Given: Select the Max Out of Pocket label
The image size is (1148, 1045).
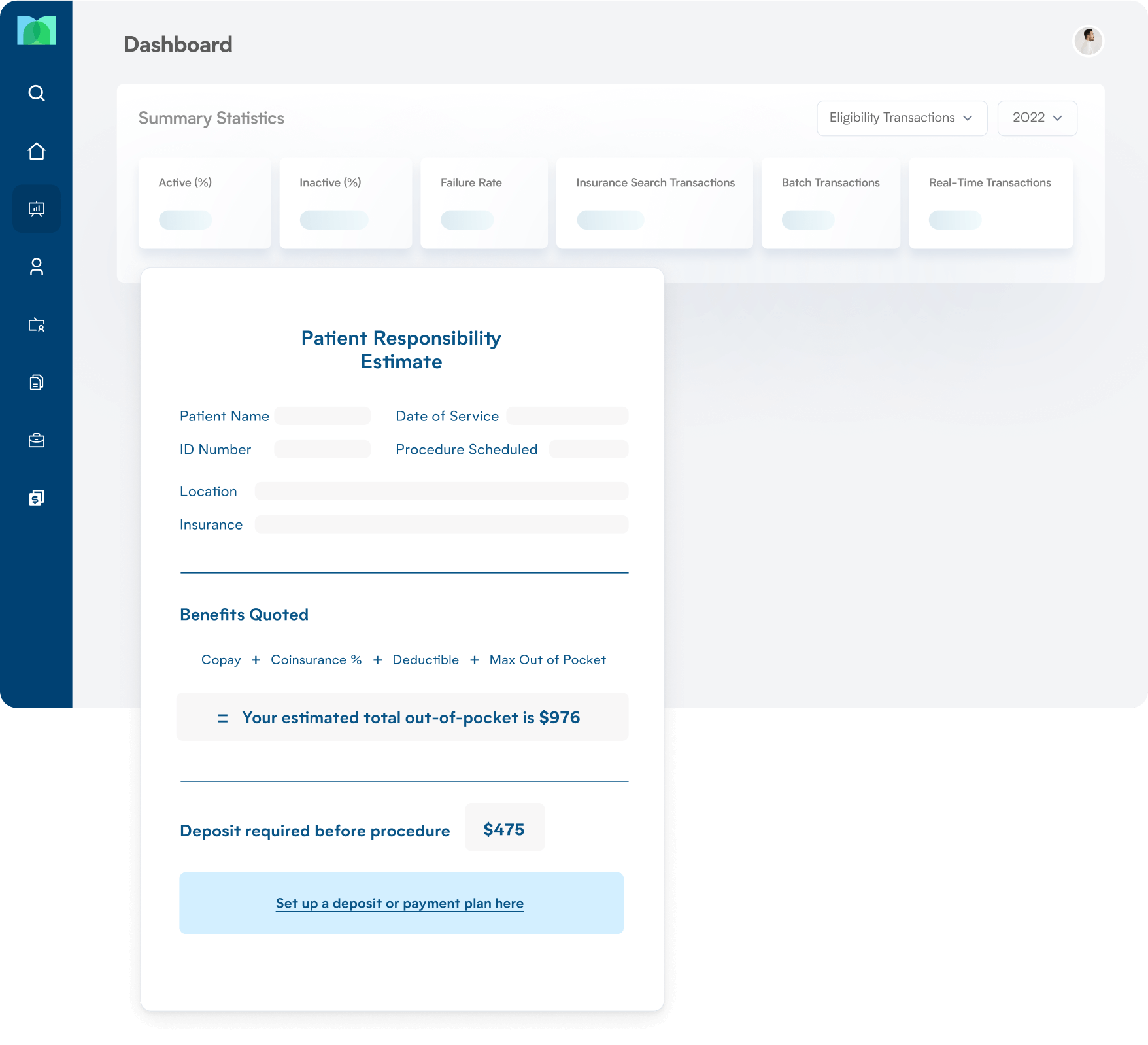Looking at the screenshot, I should pyautogui.click(x=547, y=660).
